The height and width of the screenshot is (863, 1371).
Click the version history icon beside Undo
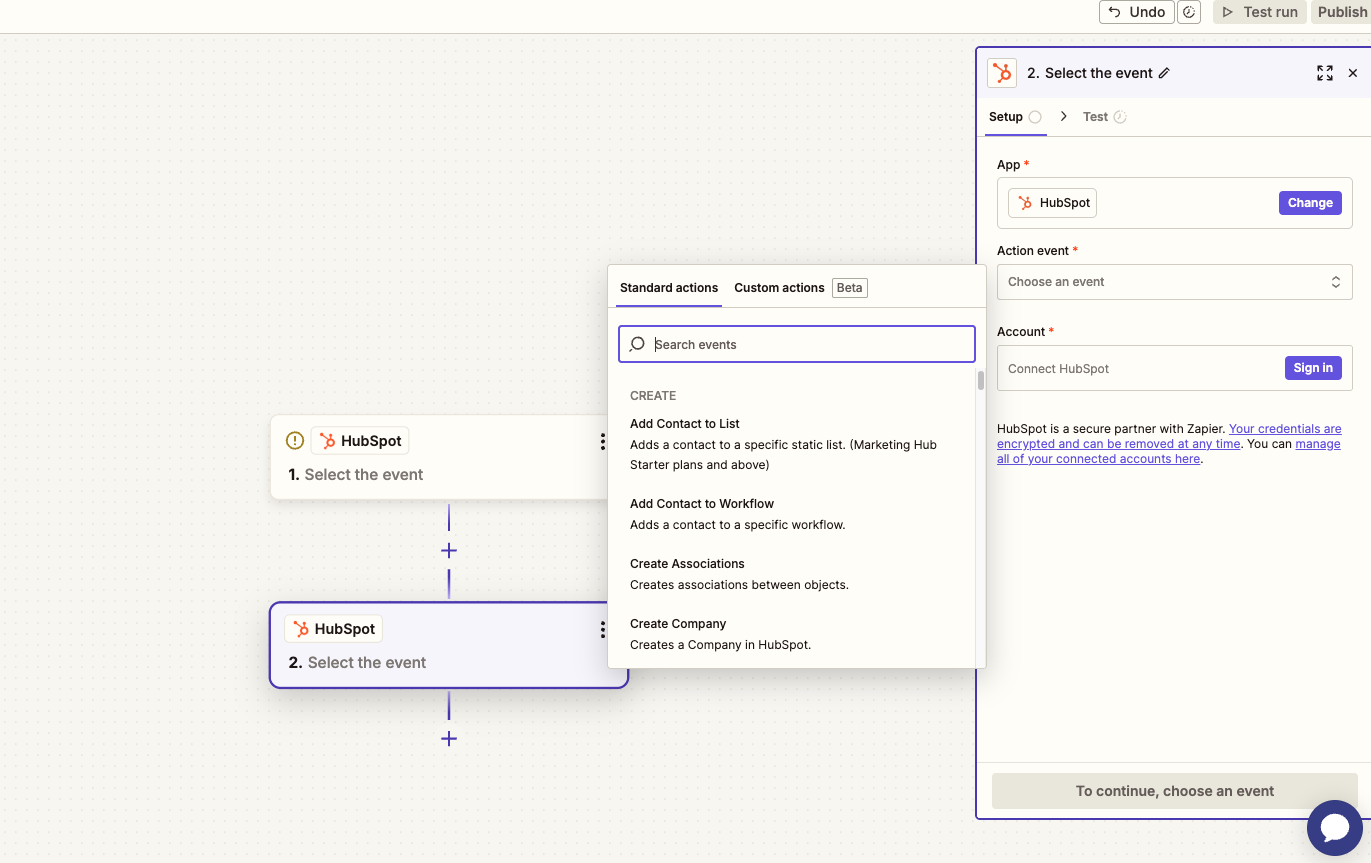coord(1189,12)
